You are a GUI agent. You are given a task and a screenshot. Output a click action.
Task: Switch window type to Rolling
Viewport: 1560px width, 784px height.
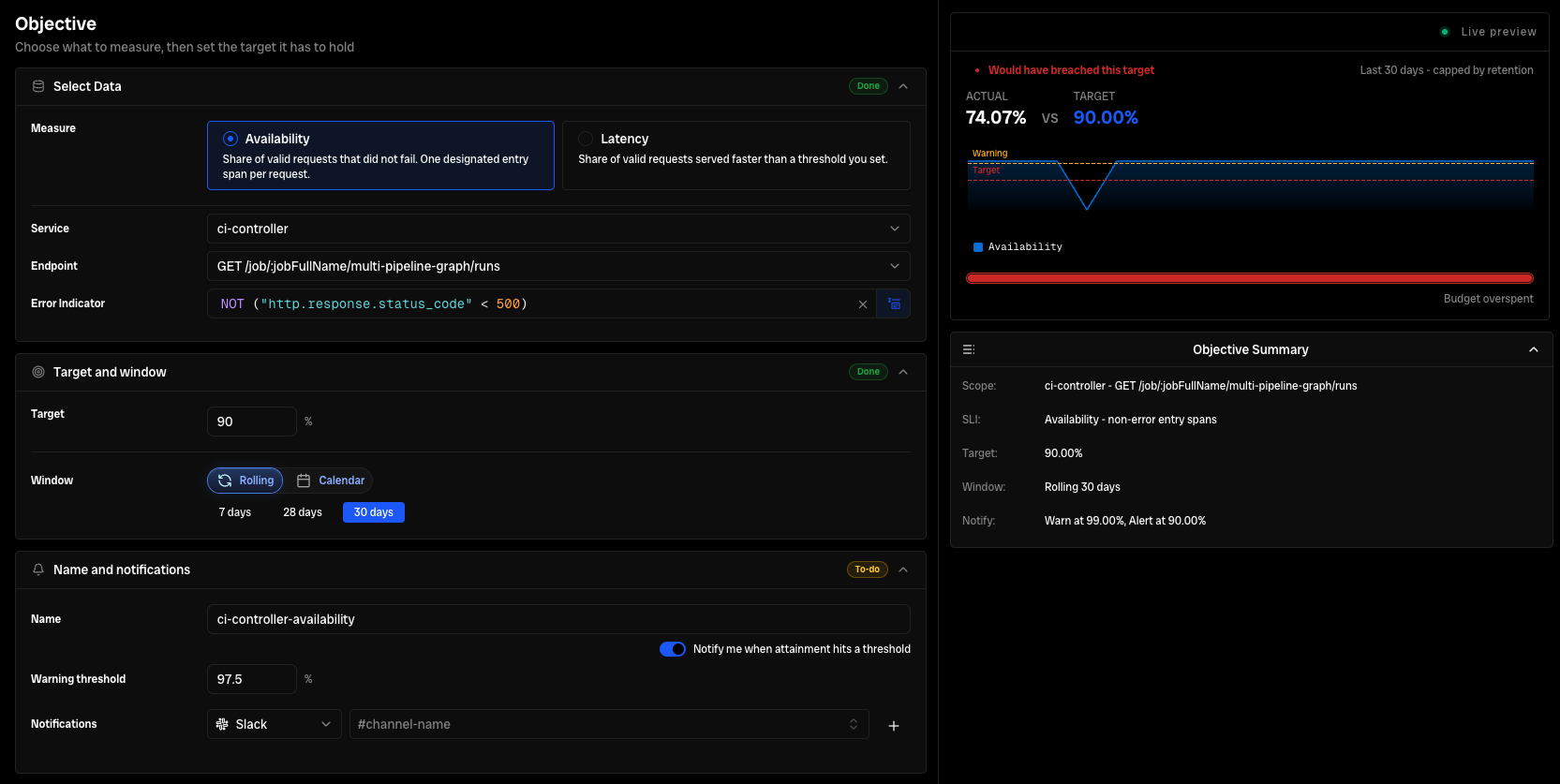click(245, 481)
